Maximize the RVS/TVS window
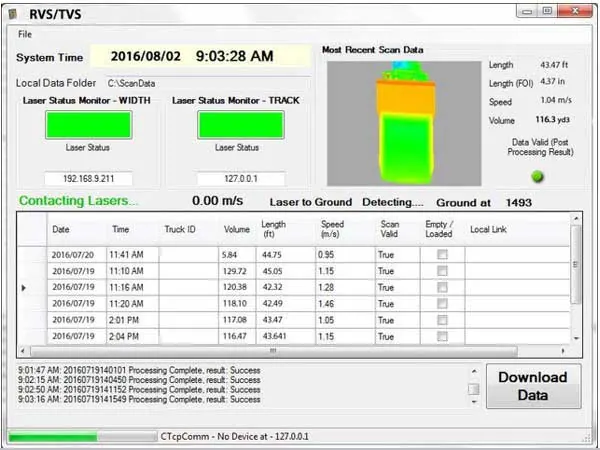The image size is (600, 450). [548, 11]
